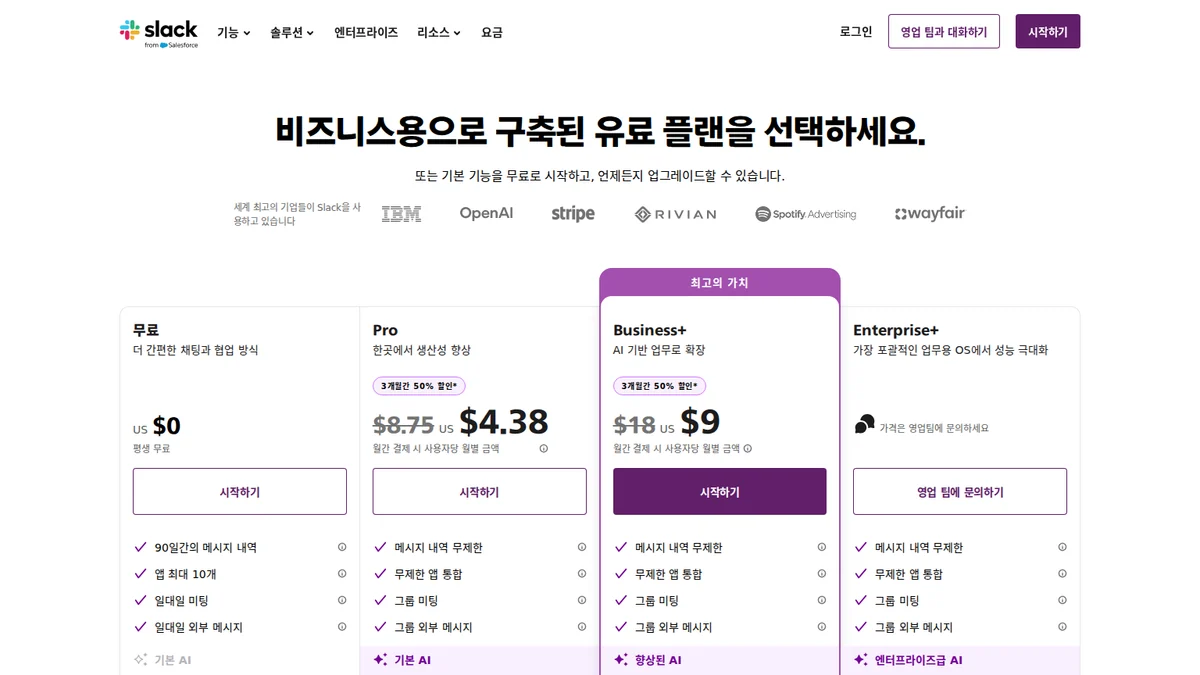Open Pro 무제한 앱 통합 info icon

click(582, 574)
